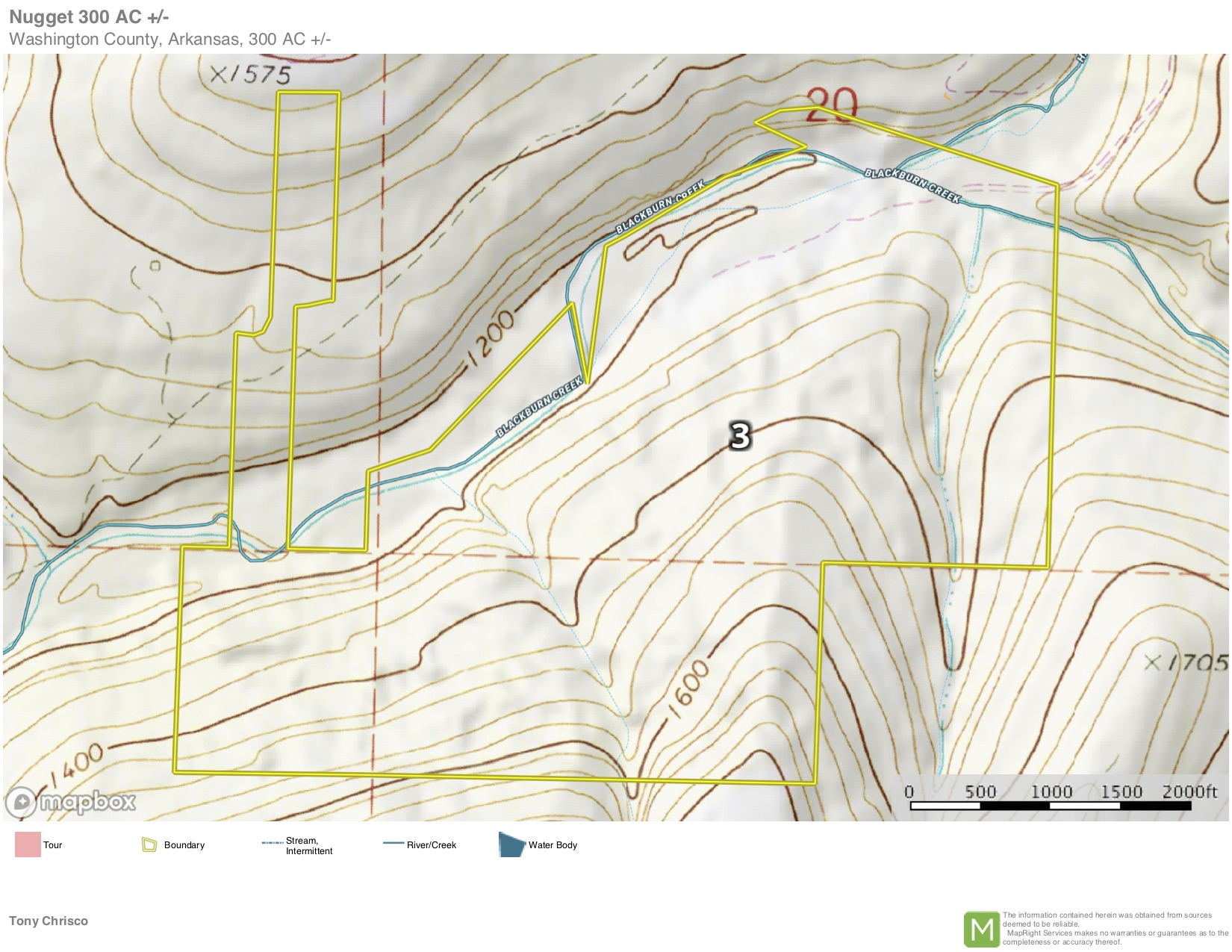
Task: Click the red section 20 number
Action: pos(832,105)
